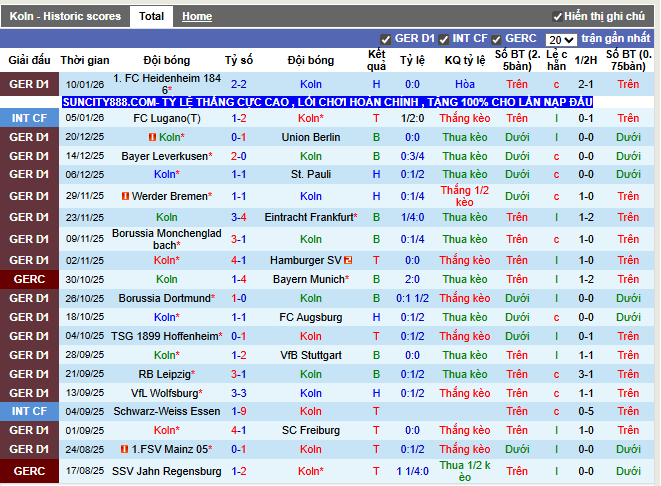
Task: Click the 3-3 score for VfL Wolfsburg match
Action: pos(239,393)
